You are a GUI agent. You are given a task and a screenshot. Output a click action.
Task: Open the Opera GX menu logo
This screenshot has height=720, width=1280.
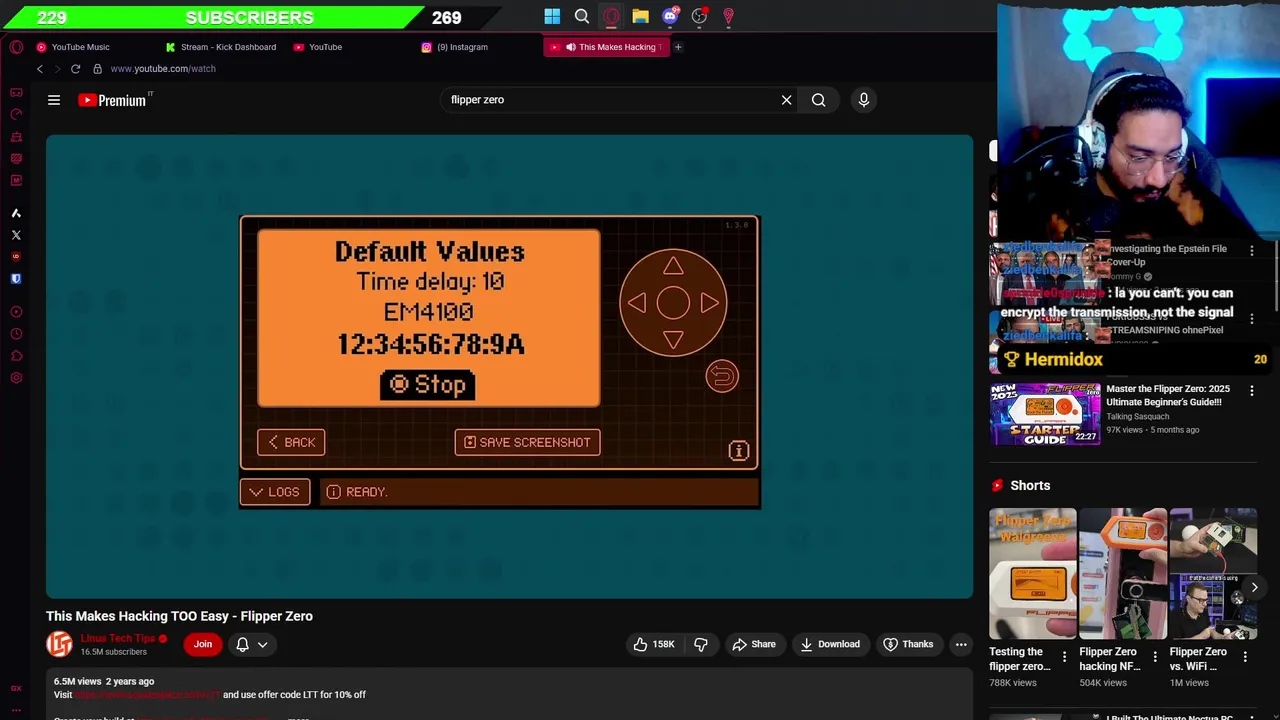[x=16, y=47]
